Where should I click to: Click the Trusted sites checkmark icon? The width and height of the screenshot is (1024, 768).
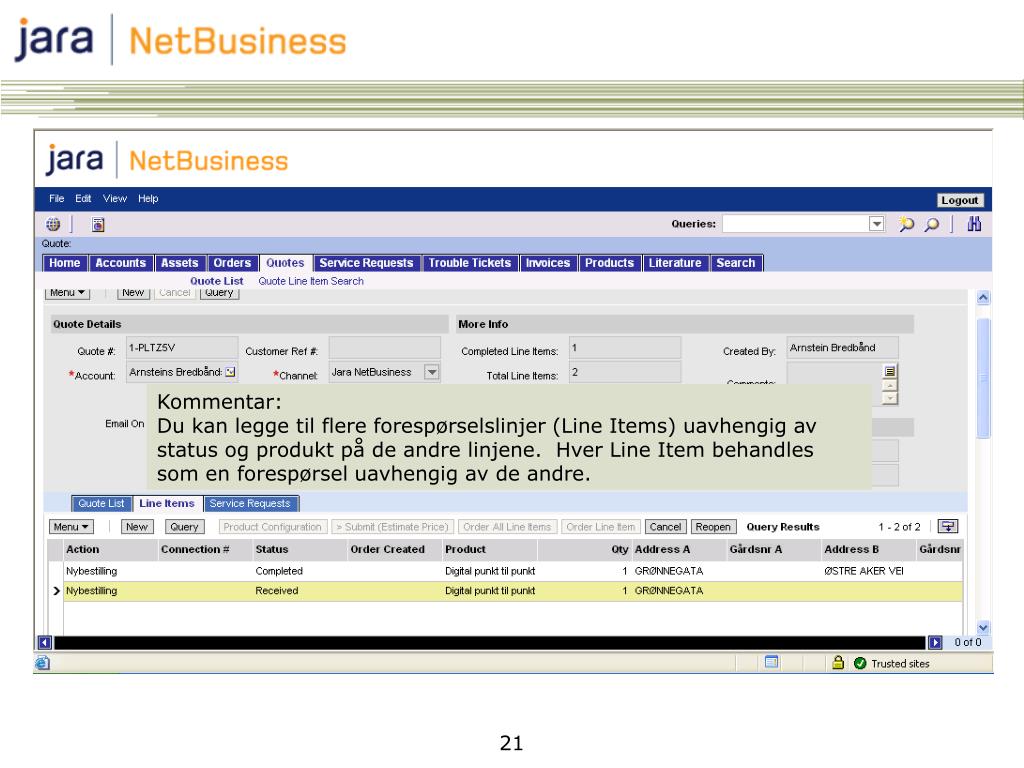(860, 664)
